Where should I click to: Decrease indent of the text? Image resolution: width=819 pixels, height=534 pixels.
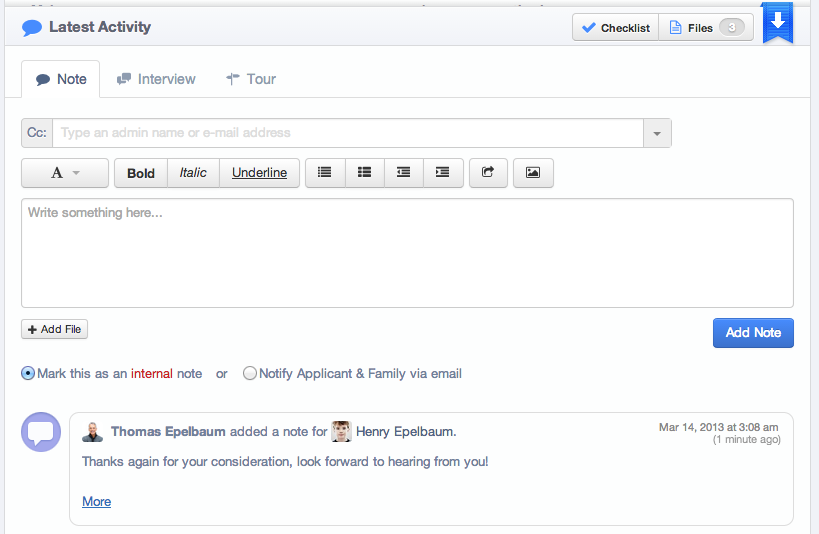tap(404, 172)
